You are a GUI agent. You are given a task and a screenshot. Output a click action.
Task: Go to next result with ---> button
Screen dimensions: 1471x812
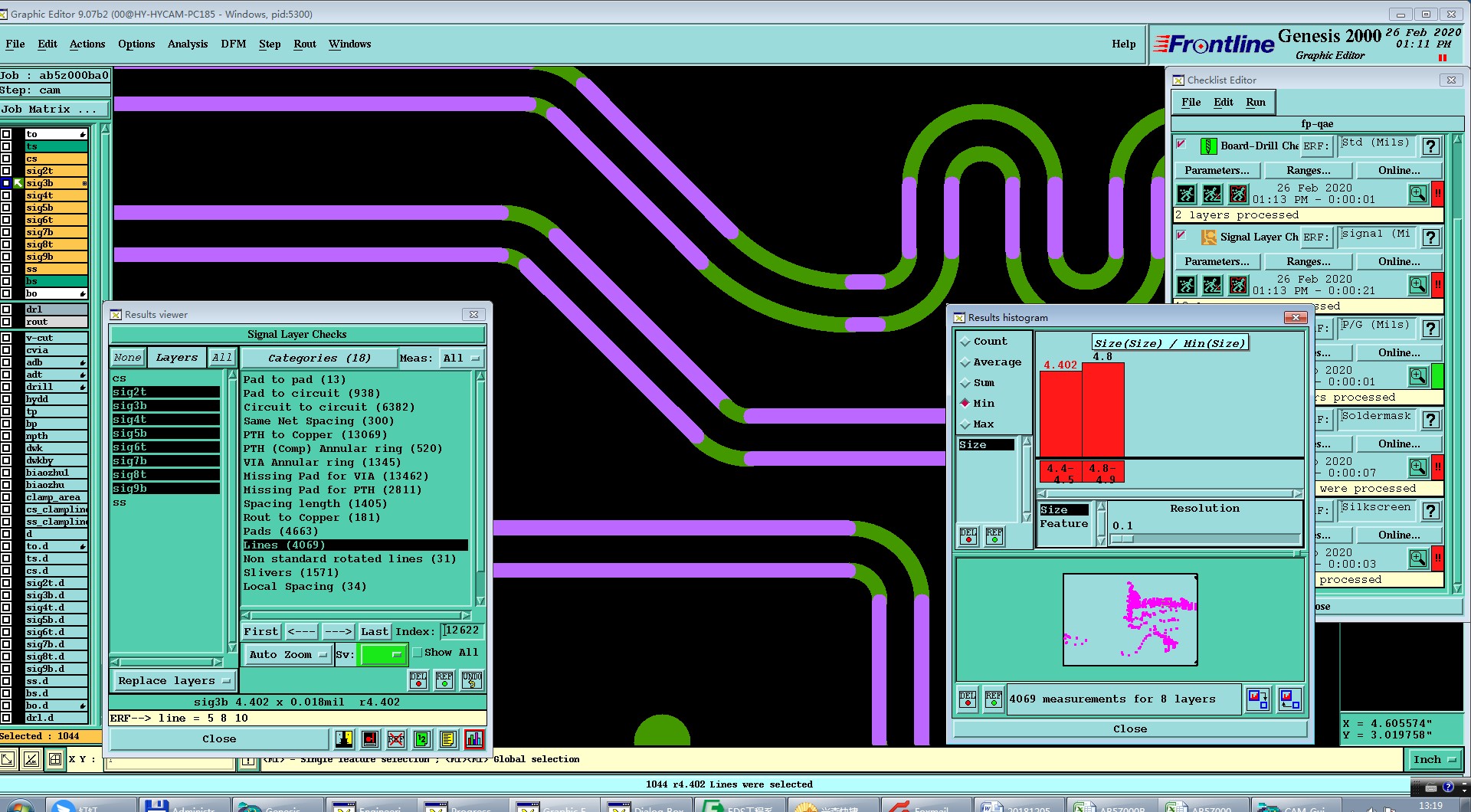click(x=338, y=631)
